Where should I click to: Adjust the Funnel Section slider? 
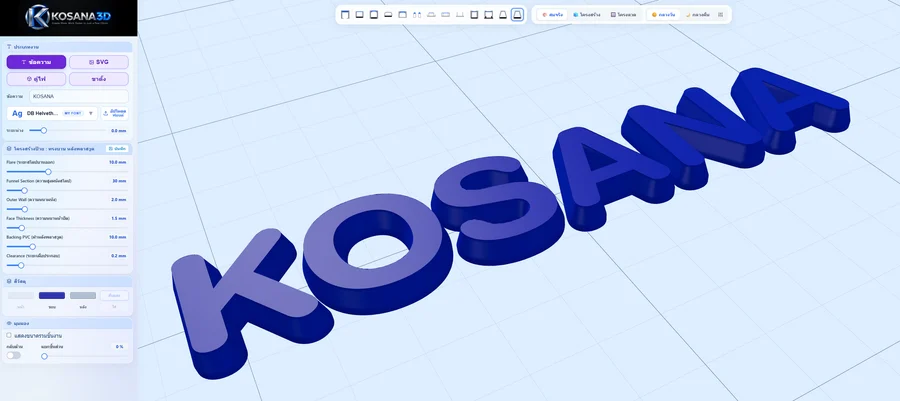[x=67, y=190]
